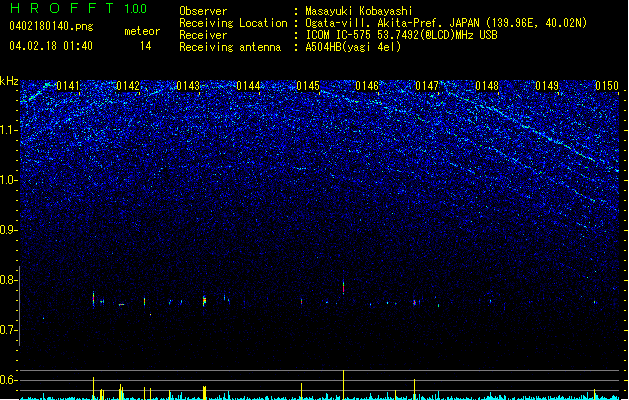
Task: Click the Receiving Location value Ogata-vill. Akita-Pref.
Action: [374, 23]
